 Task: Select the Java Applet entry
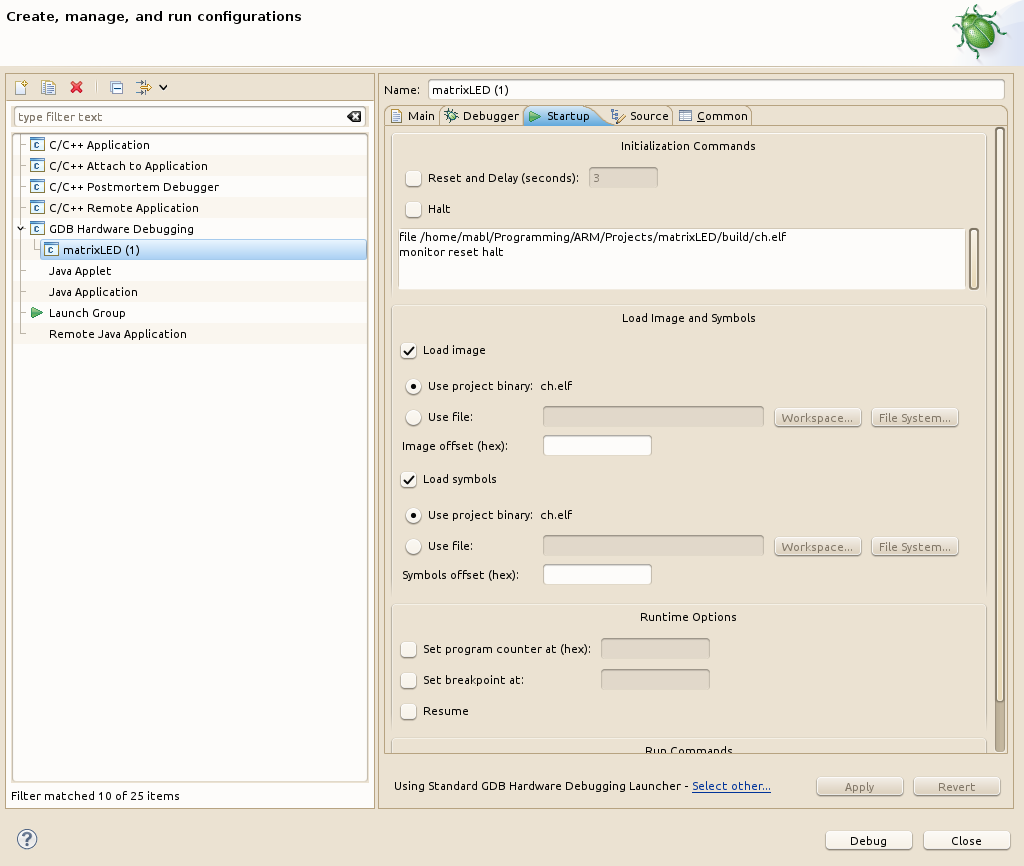tap(80, 271)
